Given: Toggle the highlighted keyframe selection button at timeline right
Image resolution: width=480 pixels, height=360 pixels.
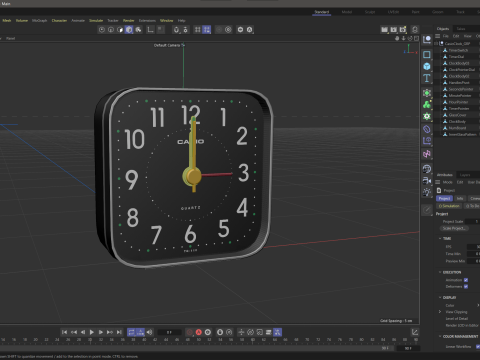Looking at the screenshot, I should pos(277,332).
